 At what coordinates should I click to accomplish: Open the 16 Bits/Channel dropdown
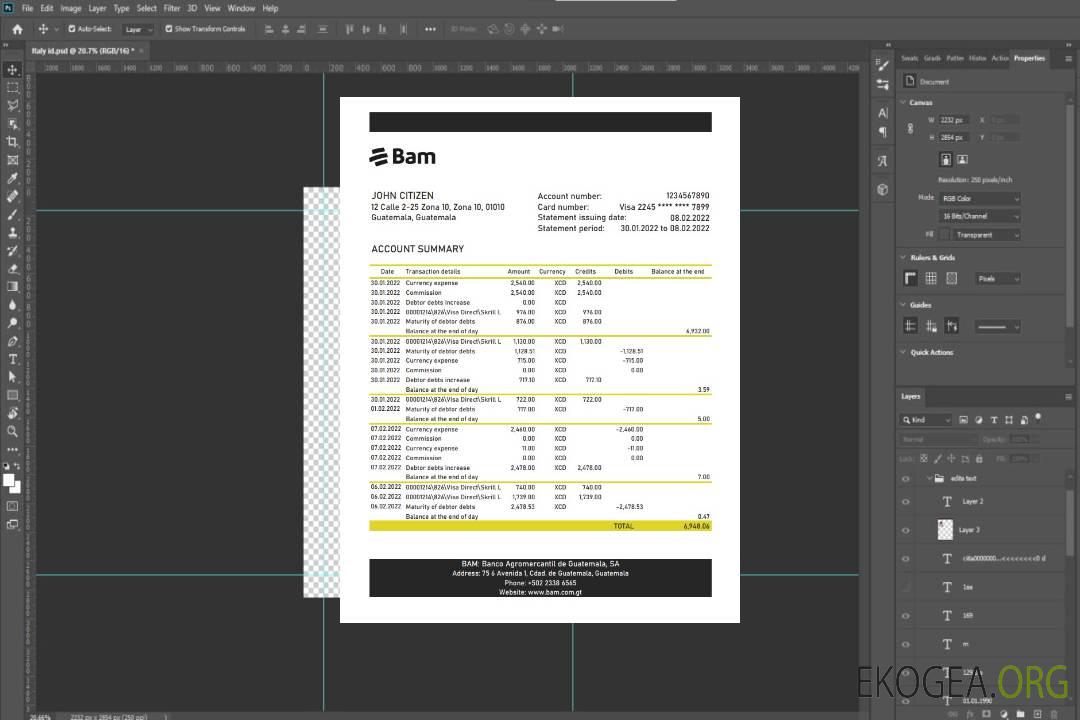(x=979, y=216)
